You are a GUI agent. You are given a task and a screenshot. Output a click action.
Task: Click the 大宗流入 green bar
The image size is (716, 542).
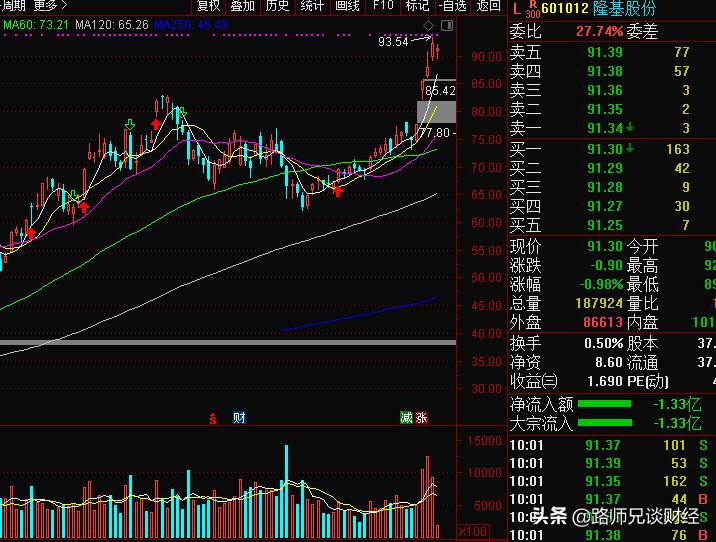point(605,423)
